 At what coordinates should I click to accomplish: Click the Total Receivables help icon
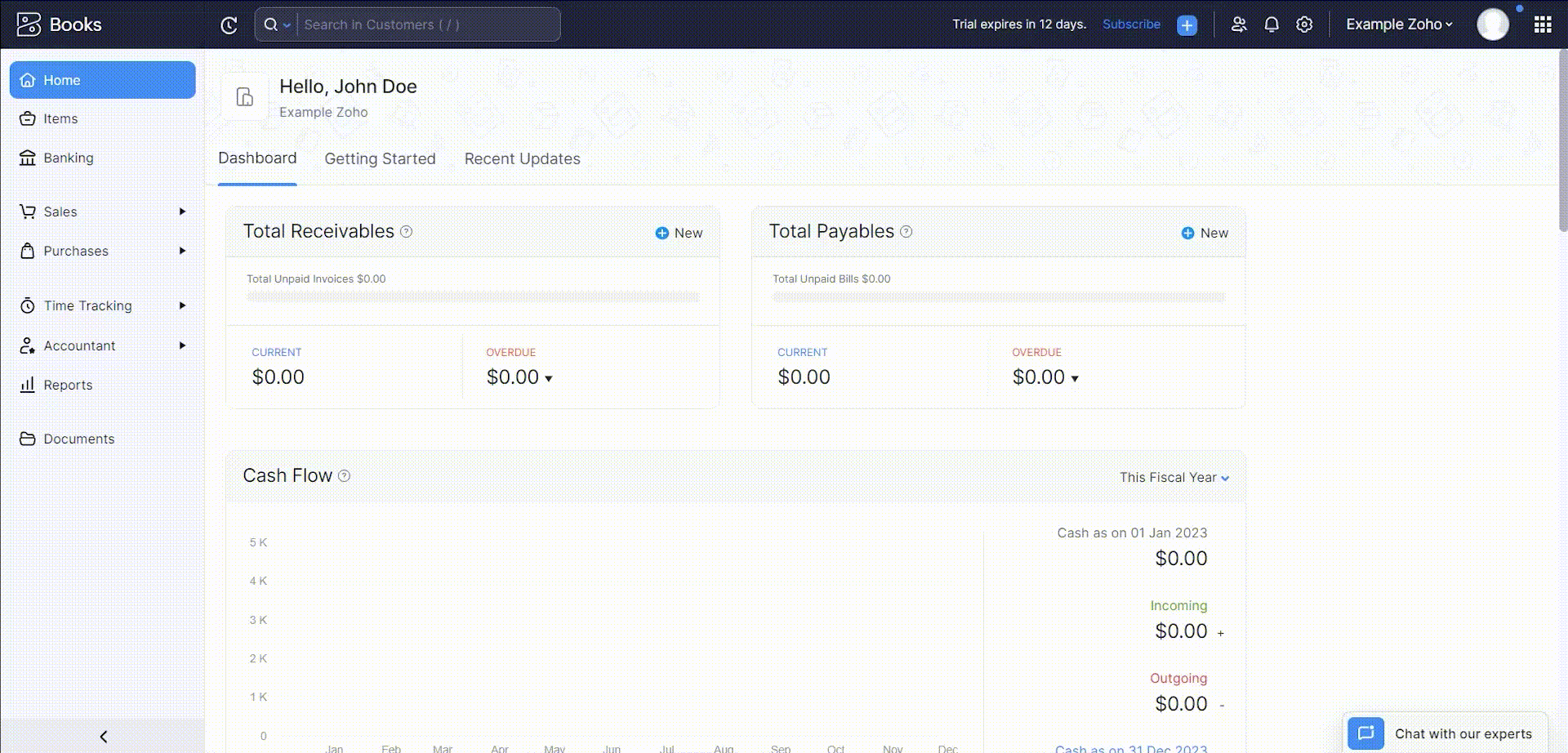click(406, 232)
